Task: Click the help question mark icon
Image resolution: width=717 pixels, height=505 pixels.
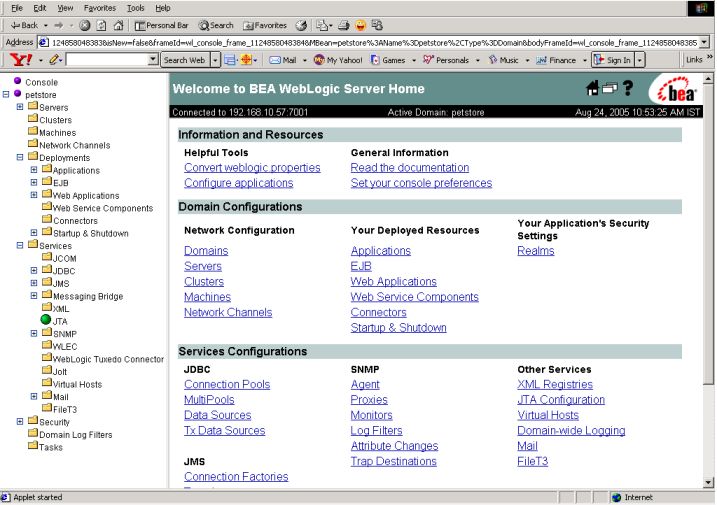Action: 628,88
